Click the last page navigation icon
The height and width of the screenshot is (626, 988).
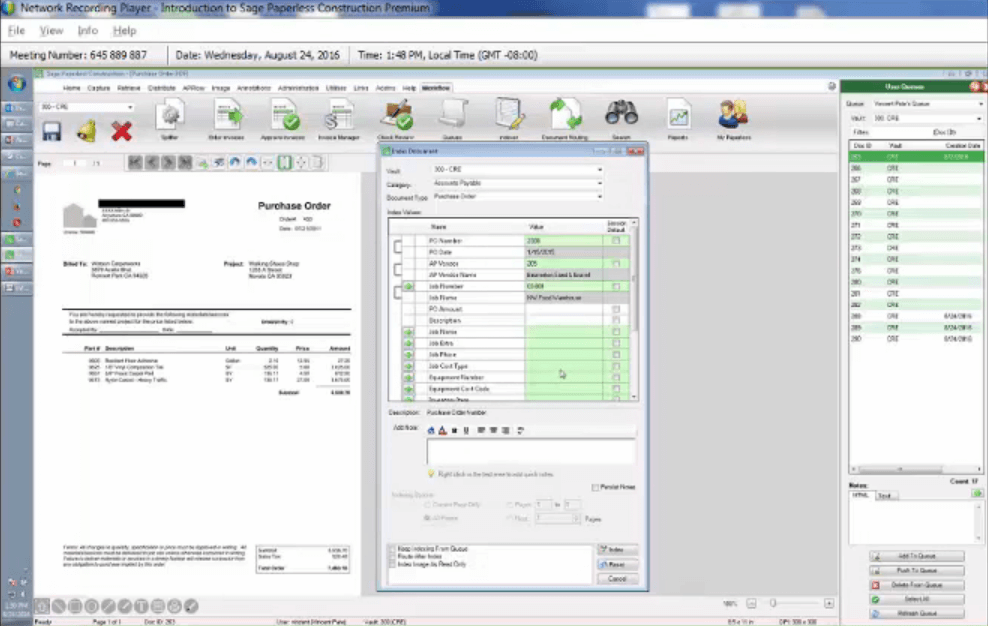(x=185, y=163)
